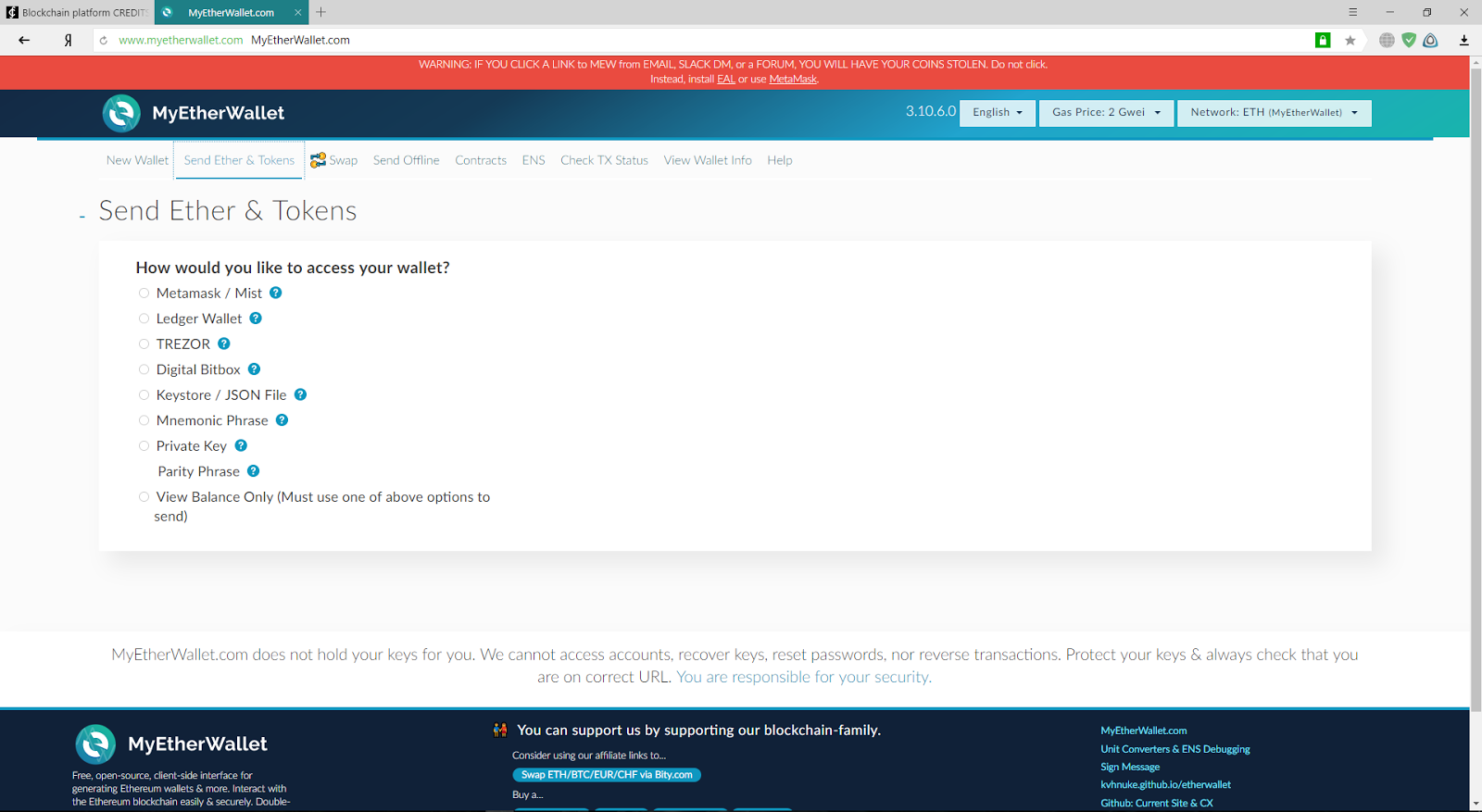Open help icon next to Keystore / JSON File
The image size is (1482, 812).
pos(301,394)
